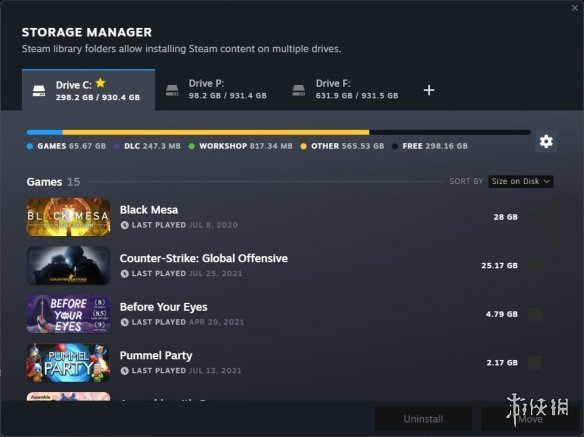Open the Counter-Strike thumbnail image
Viewport: 584px width, 437px height.
coord(69,266)
